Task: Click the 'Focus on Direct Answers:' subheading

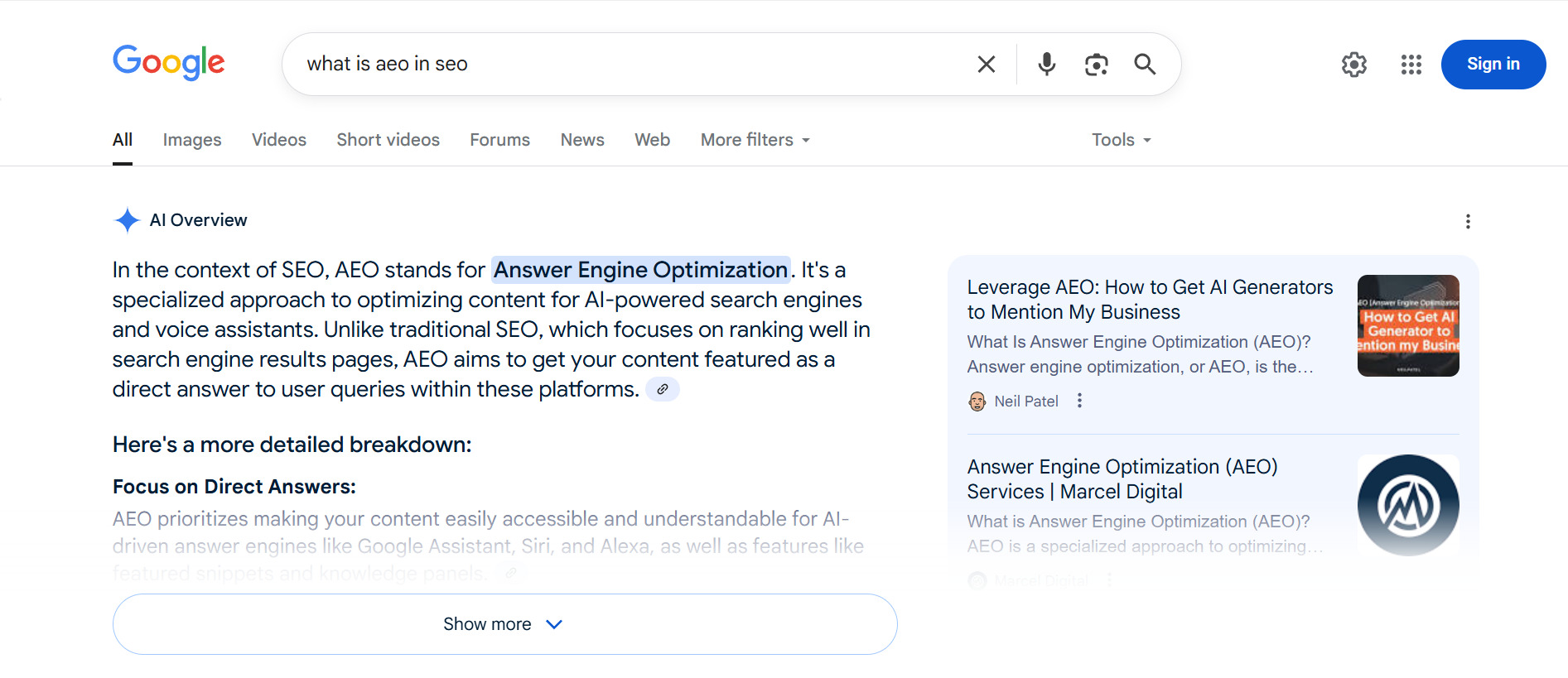Action: click(x=234, y=487)
